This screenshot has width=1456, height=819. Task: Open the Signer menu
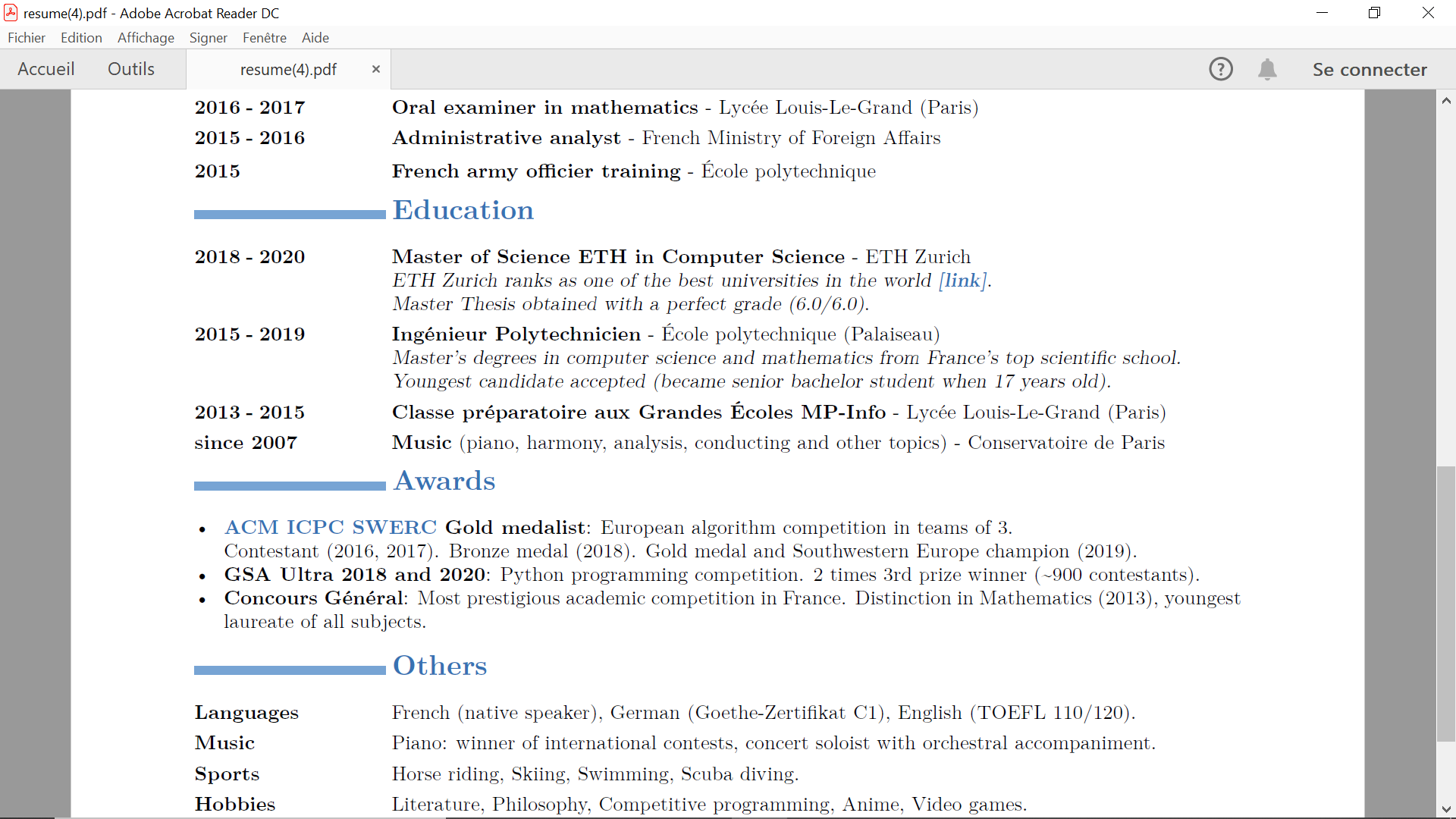pos(209,38)
